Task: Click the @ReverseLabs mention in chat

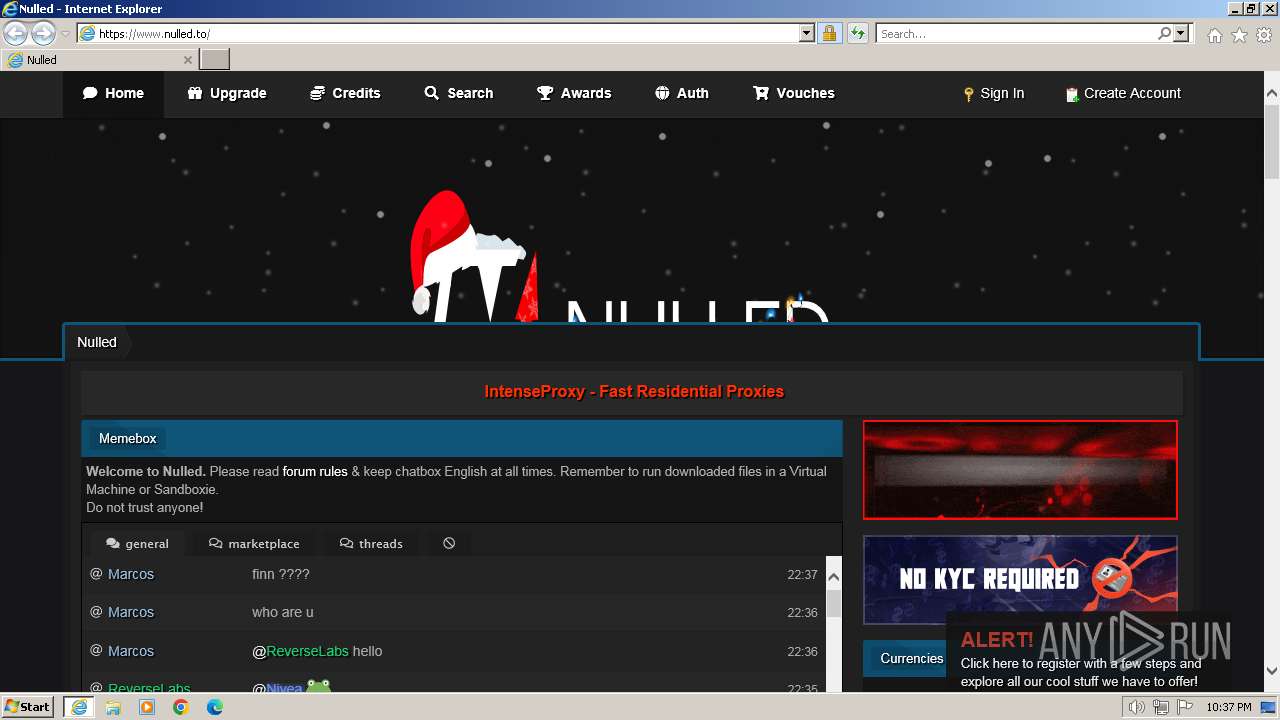Action: tap(300, 651)
